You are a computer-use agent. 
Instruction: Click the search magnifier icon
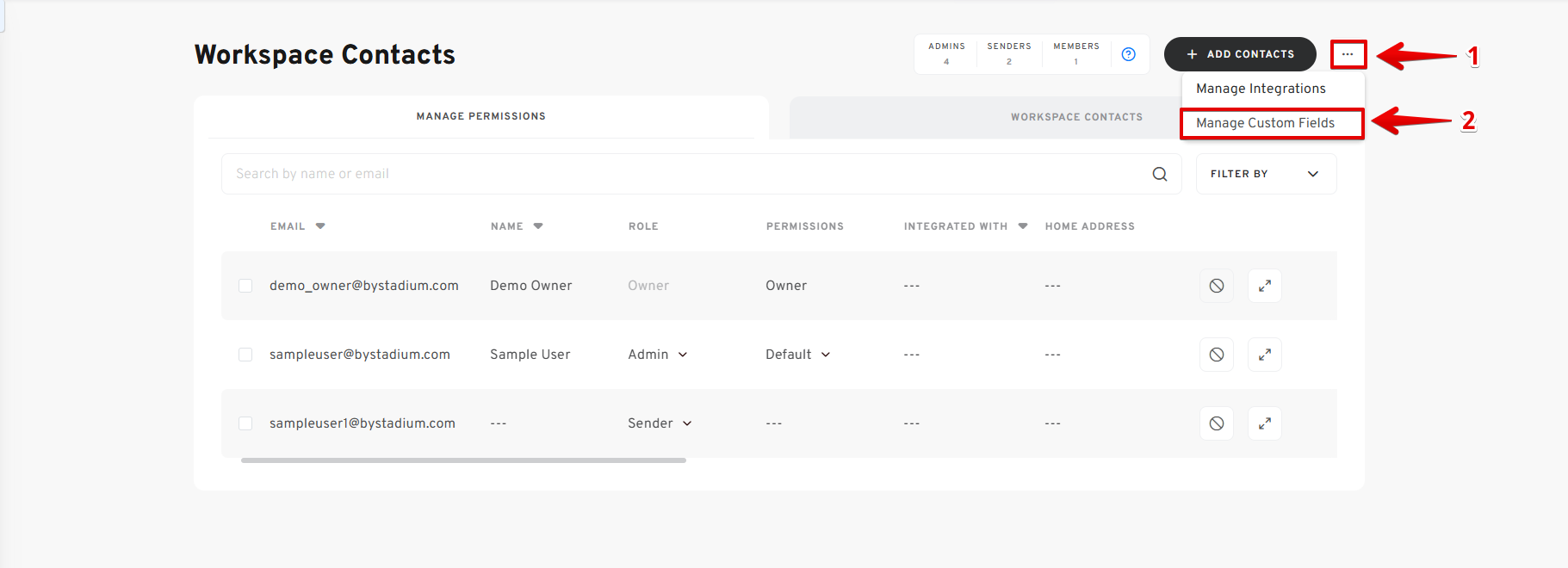pos(1160,174)
